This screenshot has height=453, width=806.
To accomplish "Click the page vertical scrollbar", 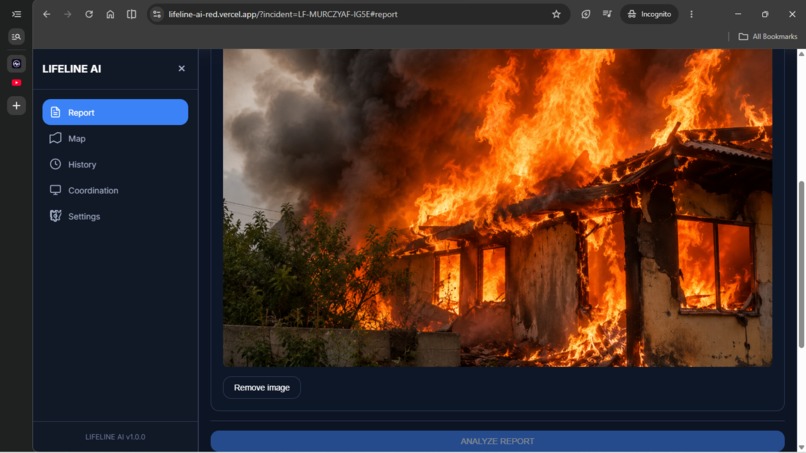I will pos(801,264).
